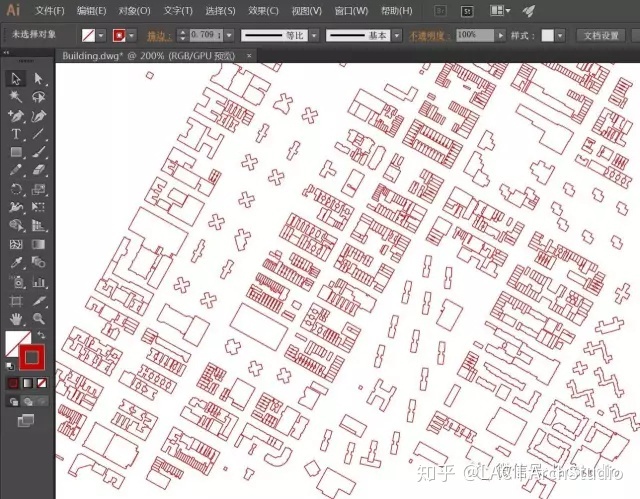640x499 pixels.
Task: Open the 文件(F) menu
Action: click(49, 11)
